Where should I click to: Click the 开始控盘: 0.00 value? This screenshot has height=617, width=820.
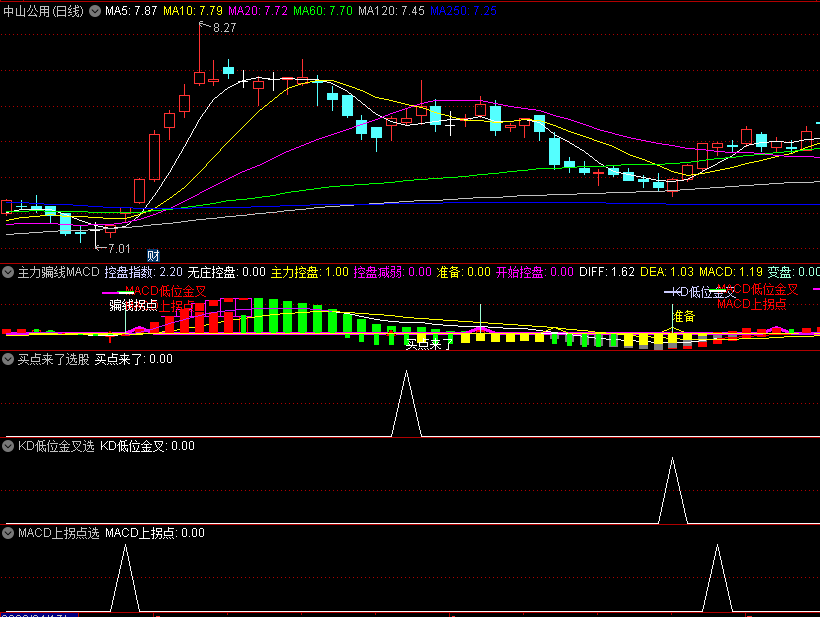(x=534, y=272)
